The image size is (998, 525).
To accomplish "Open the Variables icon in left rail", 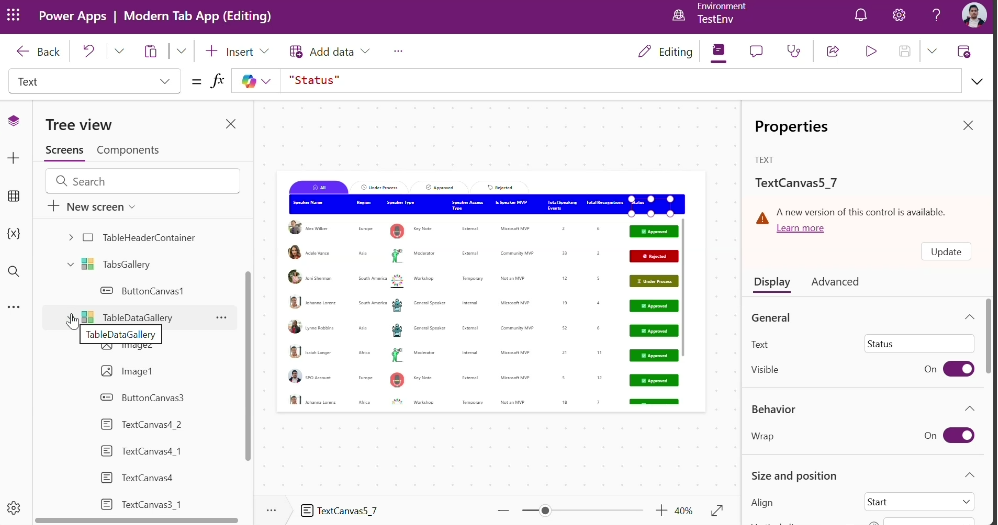I will coord(13,233).
